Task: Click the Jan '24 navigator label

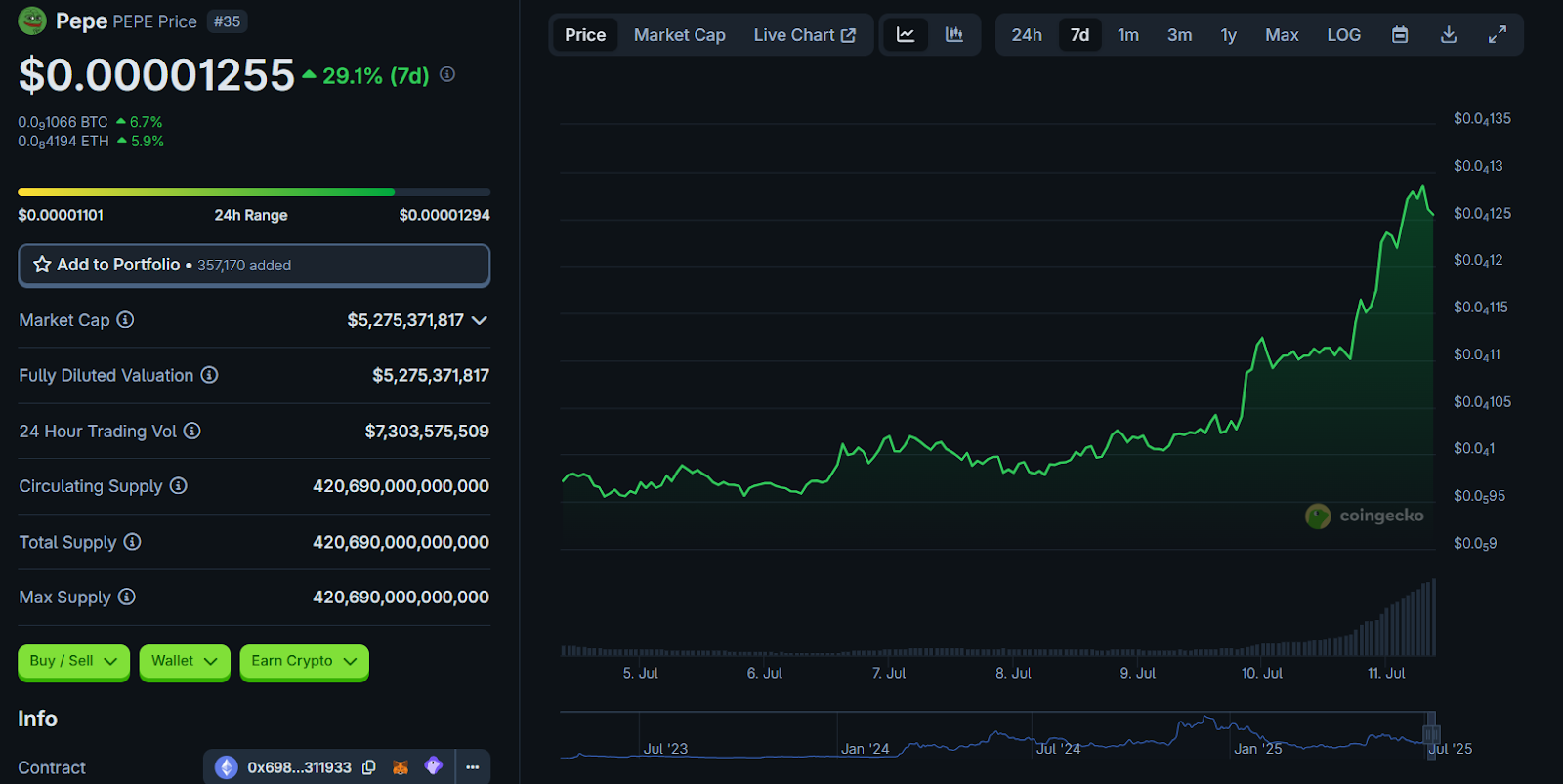Action: pos(866,749)
